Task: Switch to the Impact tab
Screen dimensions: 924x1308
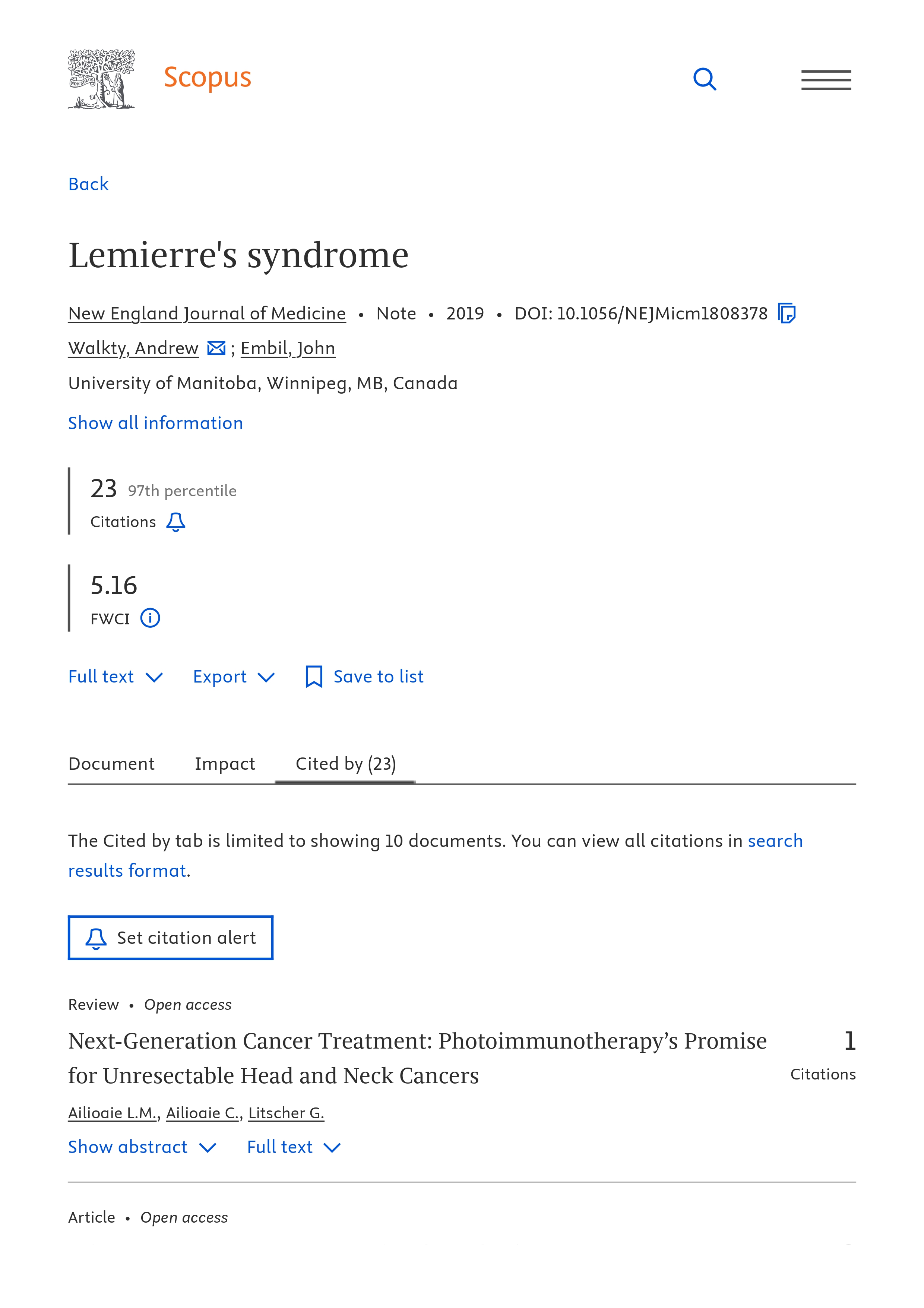Action: click(225, 763)
